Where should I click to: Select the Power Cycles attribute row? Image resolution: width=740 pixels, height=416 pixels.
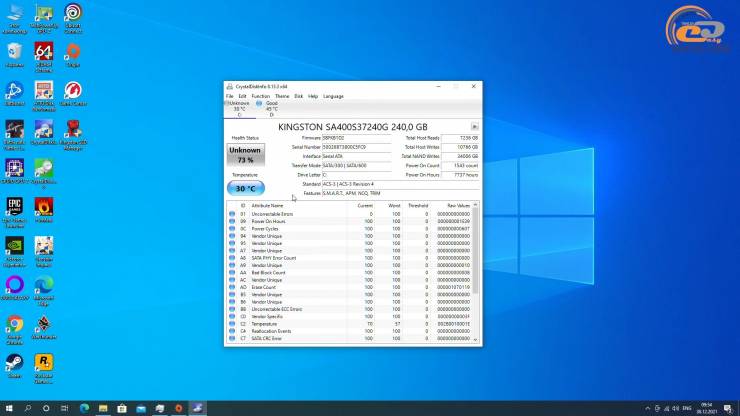pyautogui.click(x=350, y=229)
